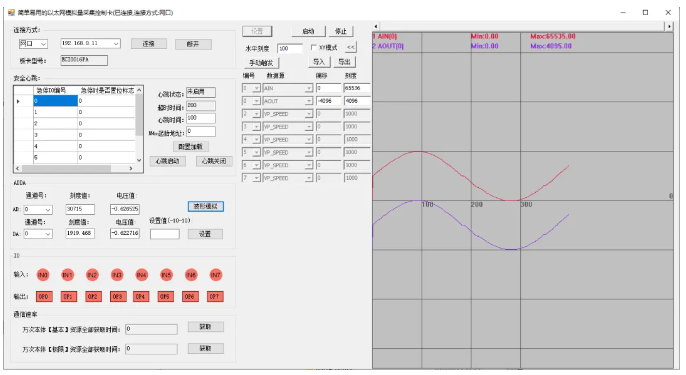Click the 水平刻度 horizontal scale input field

pos(290,48)
